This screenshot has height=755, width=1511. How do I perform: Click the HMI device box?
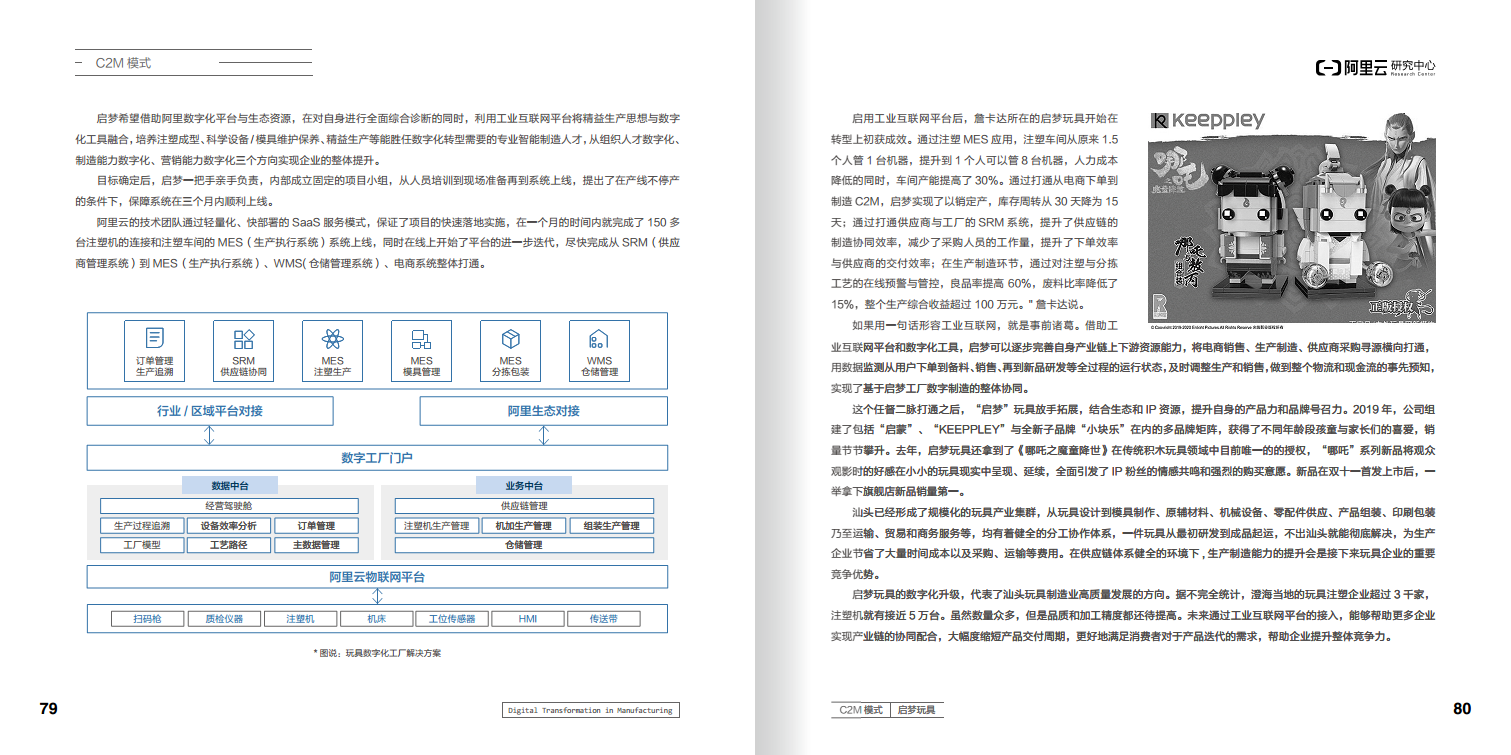pos(528,619)
